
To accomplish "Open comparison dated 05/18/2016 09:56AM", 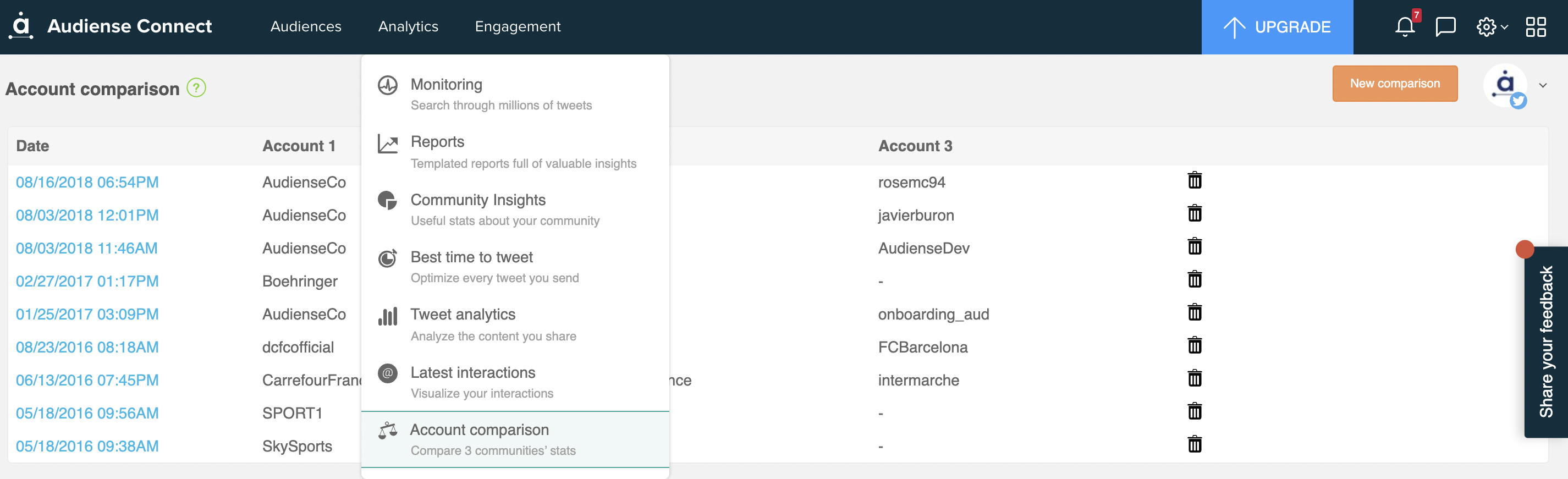I will coord(87,412).
